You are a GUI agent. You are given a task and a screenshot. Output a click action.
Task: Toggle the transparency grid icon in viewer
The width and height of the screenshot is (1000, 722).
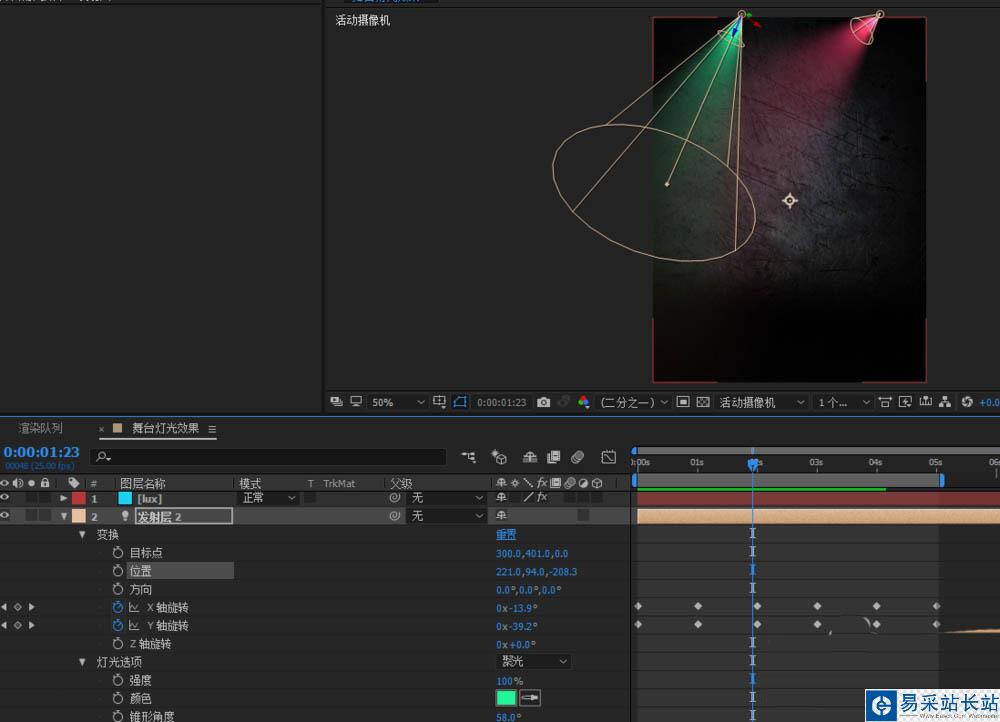[703, 402]
